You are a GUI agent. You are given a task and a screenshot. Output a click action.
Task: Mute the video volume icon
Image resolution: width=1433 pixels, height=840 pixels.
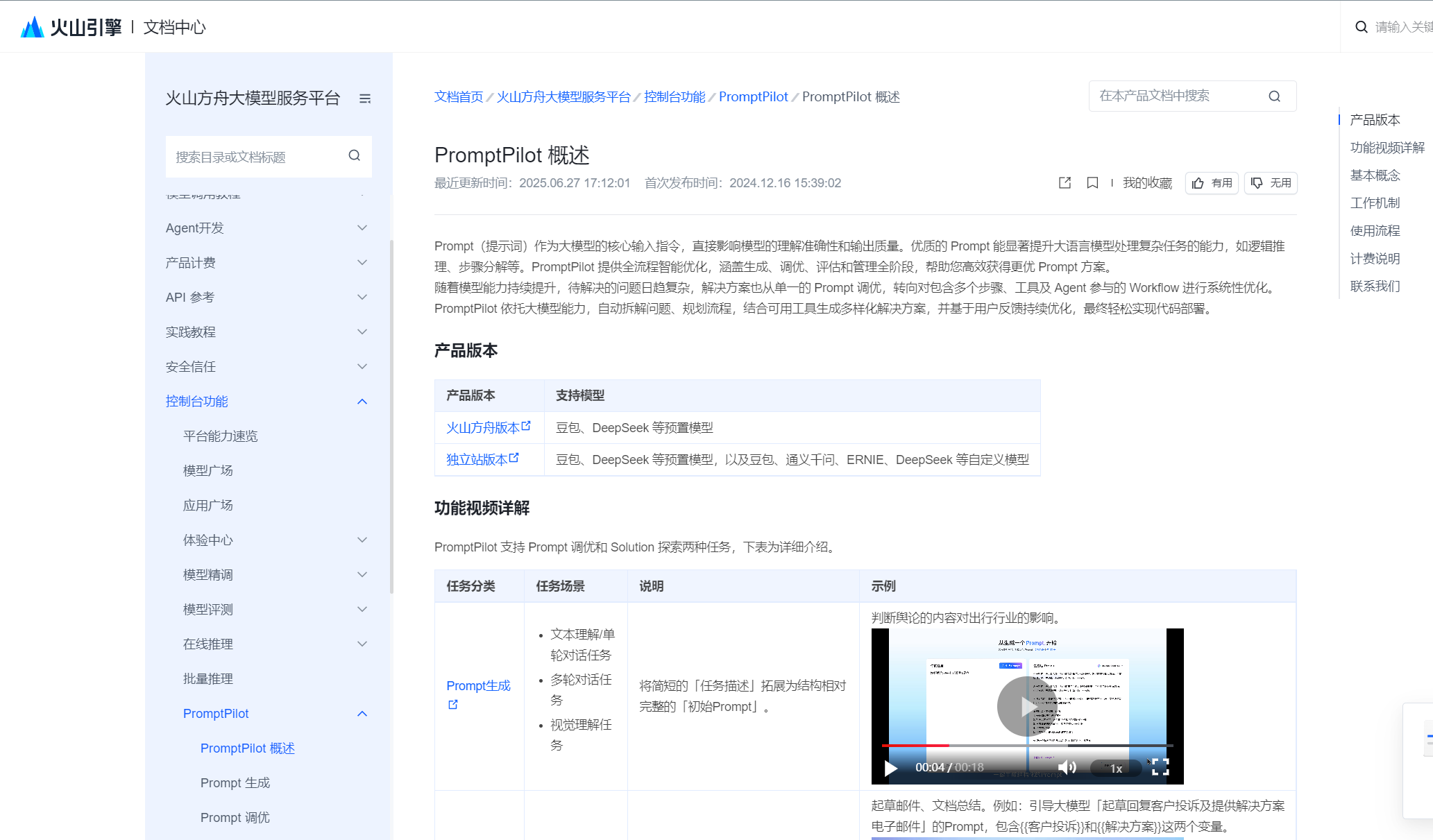tap(1067, 767)
